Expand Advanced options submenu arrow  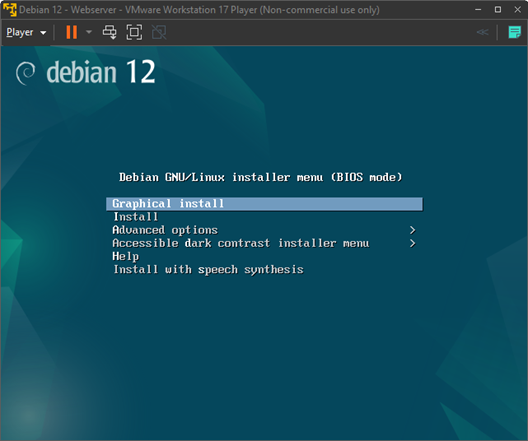click(412, 230)
